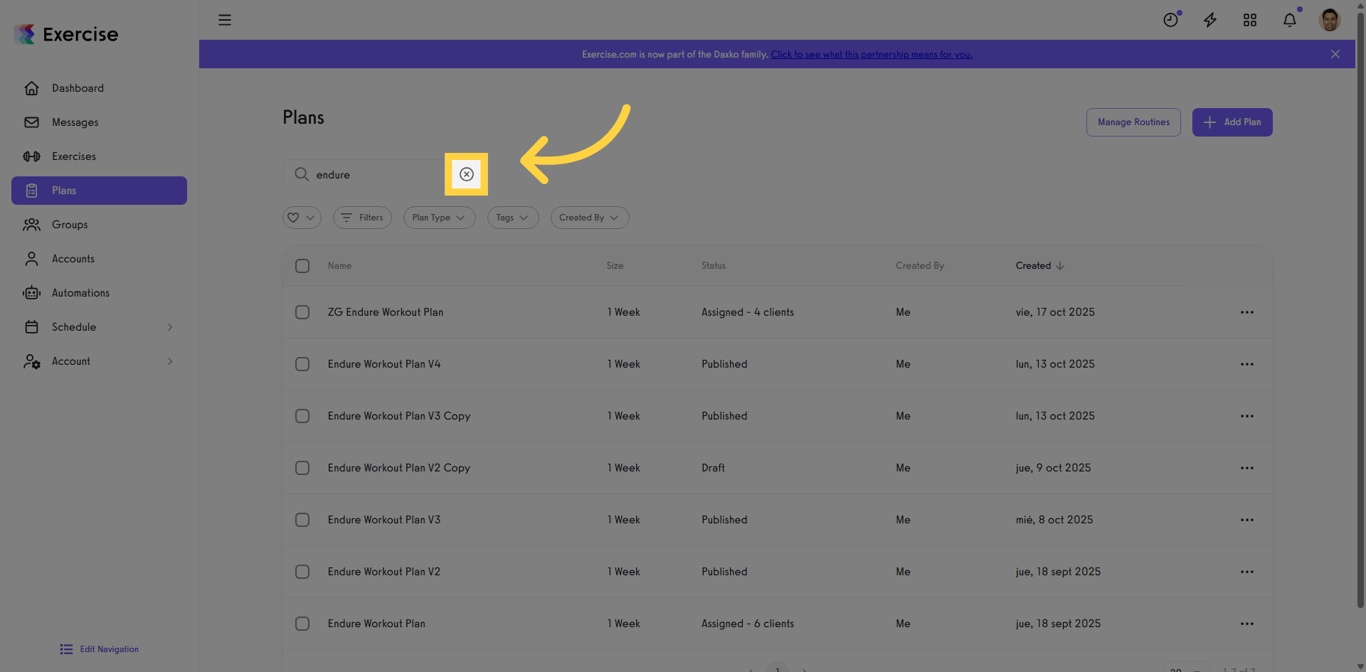Open the Tags filter dropdown

[512, 217]
